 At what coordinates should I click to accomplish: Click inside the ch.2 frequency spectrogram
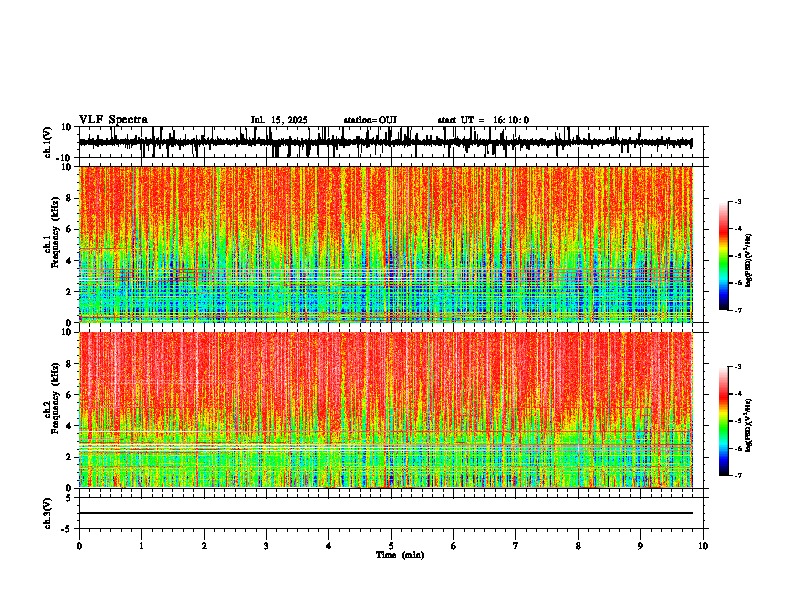[385, 410]
